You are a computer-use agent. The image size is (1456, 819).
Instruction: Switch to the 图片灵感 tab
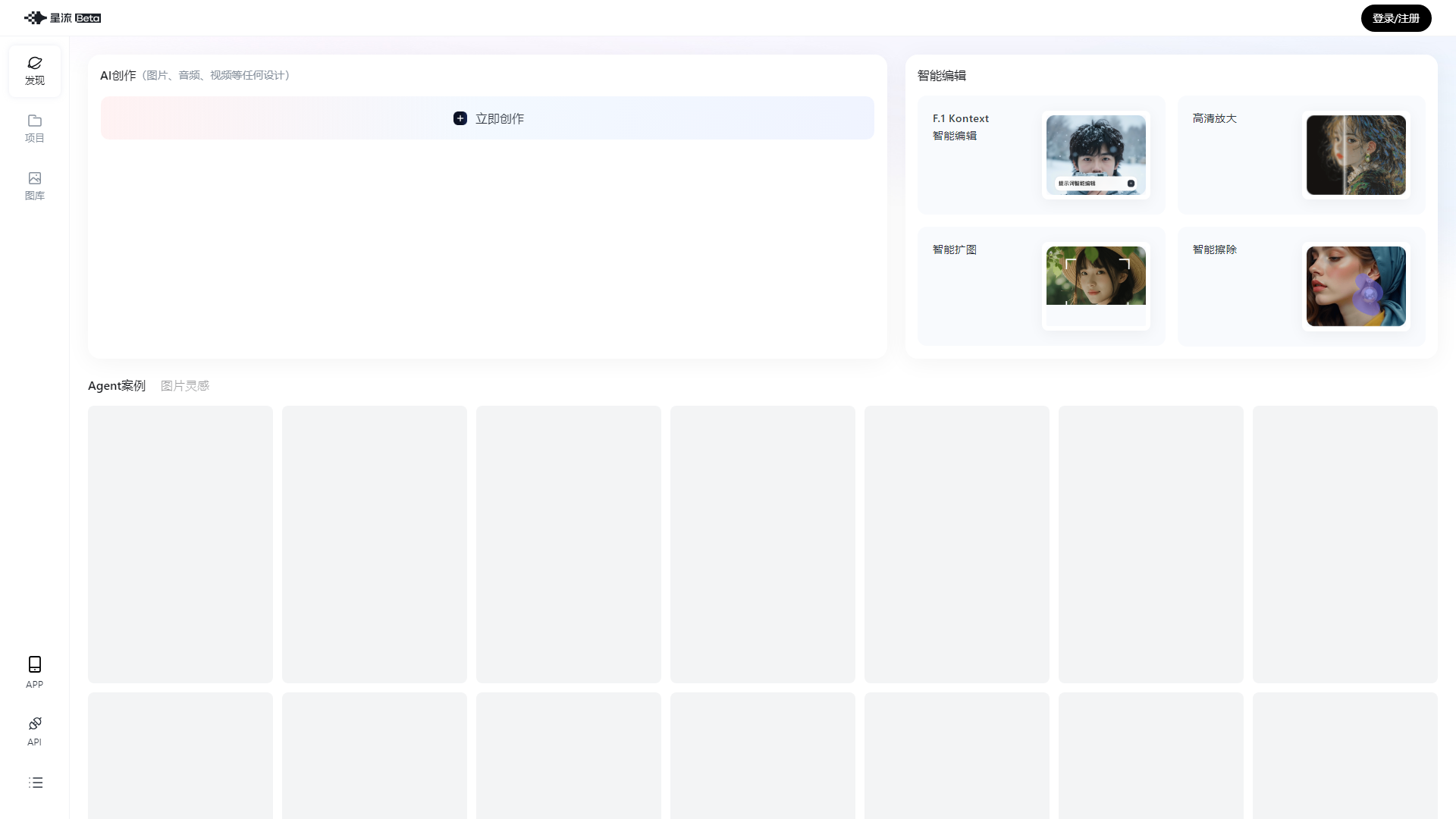tap(185, 386)
